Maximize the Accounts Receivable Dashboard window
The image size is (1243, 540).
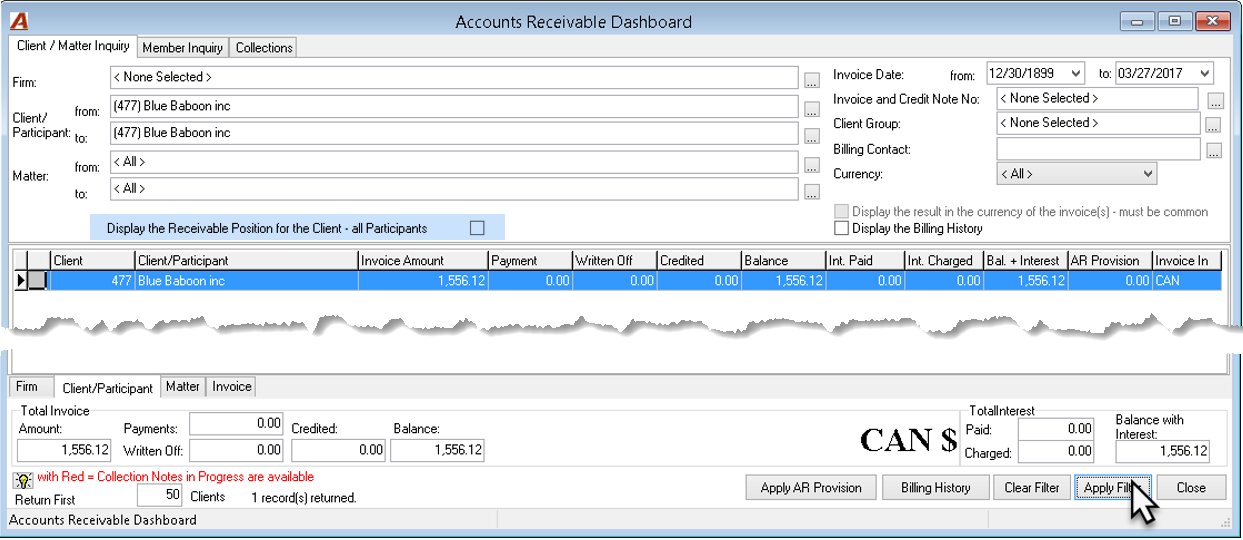click(x=1174, y=20)
